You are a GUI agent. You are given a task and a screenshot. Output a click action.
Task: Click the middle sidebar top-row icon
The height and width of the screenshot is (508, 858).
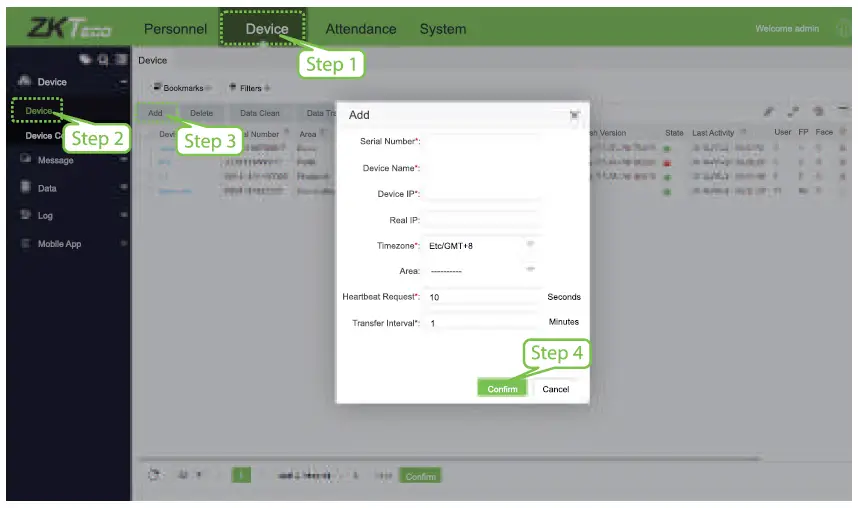pyautogui.click(x=103, y=59)
